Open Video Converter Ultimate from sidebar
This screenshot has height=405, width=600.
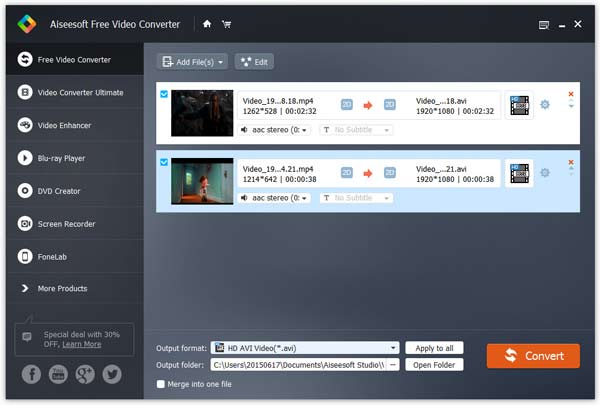click(x=75, y=92)
